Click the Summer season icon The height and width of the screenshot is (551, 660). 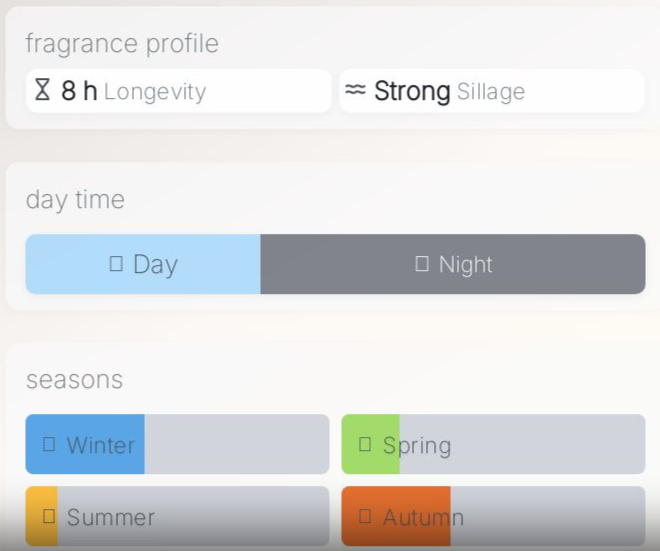tap(49, 516)
